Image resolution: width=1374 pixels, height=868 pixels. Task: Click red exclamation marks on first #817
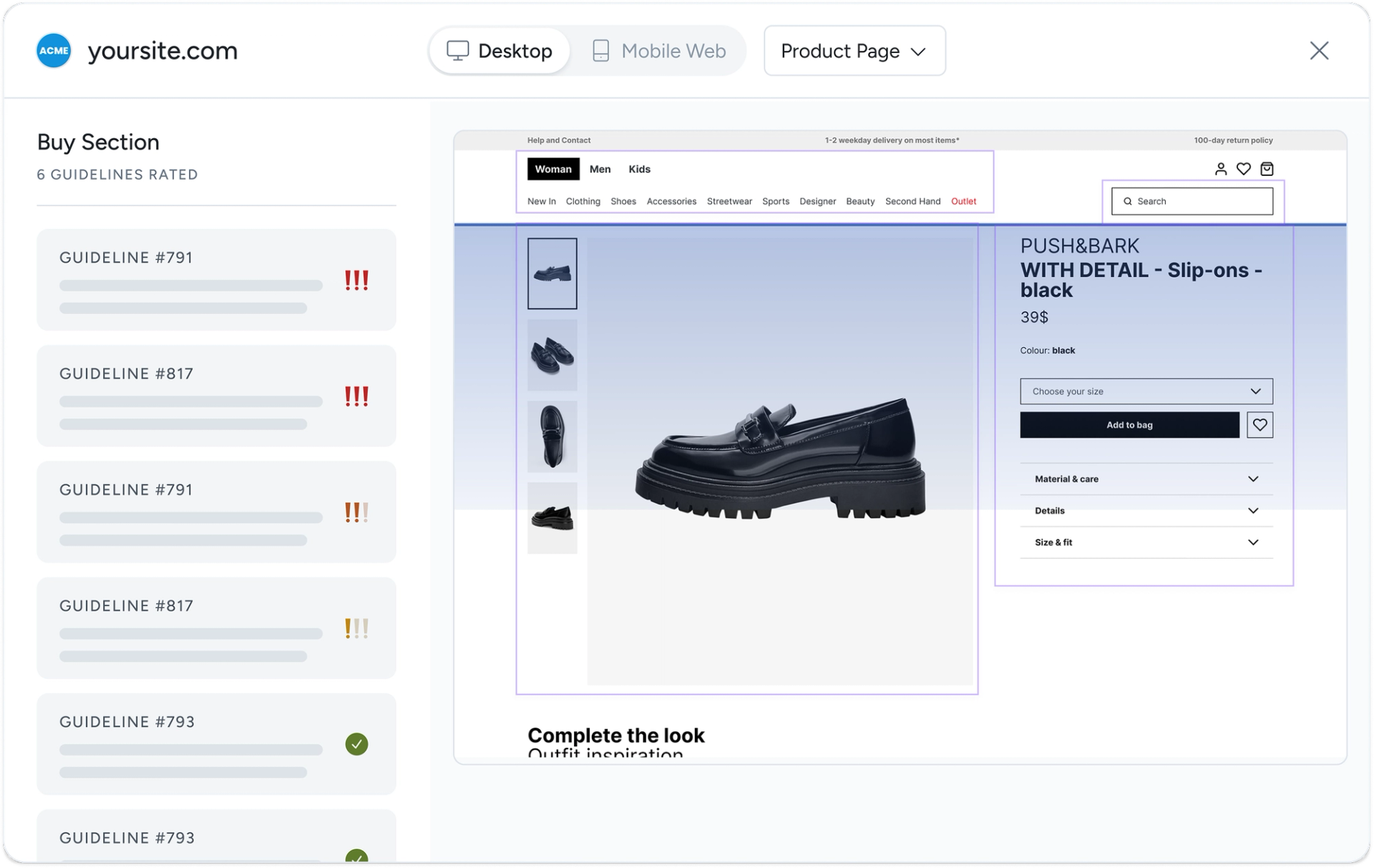click(x=356, y=396)
